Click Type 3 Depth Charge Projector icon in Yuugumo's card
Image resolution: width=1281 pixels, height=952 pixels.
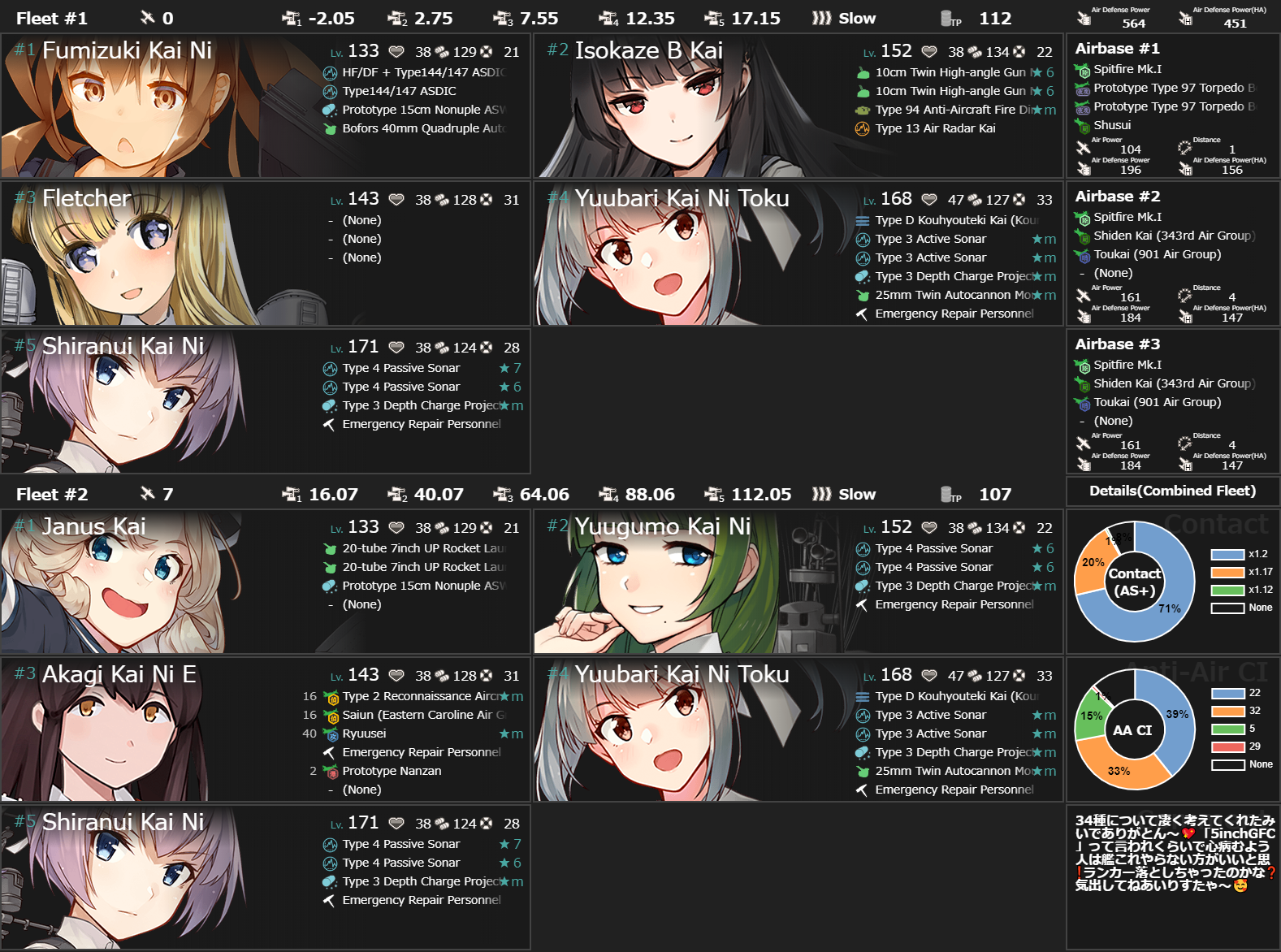[863, 586]
